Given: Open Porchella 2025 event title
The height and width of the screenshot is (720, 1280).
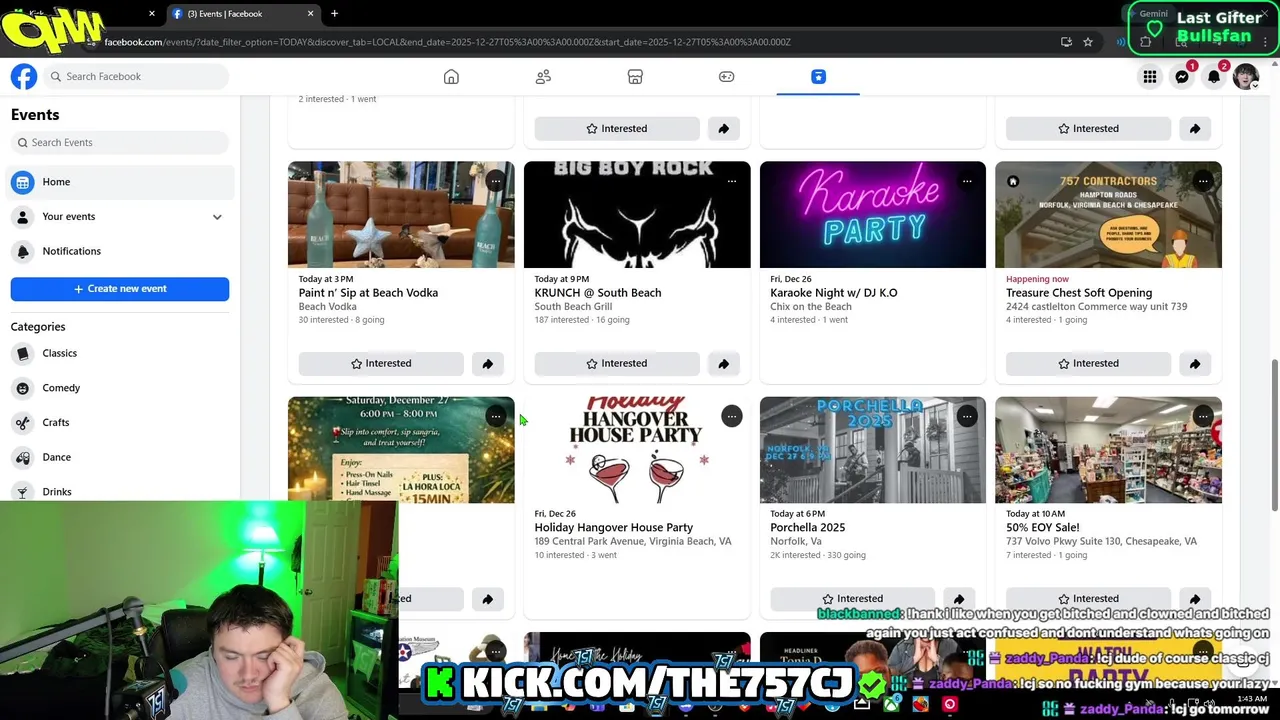Looking at the screenshot, I should (808, 527).
